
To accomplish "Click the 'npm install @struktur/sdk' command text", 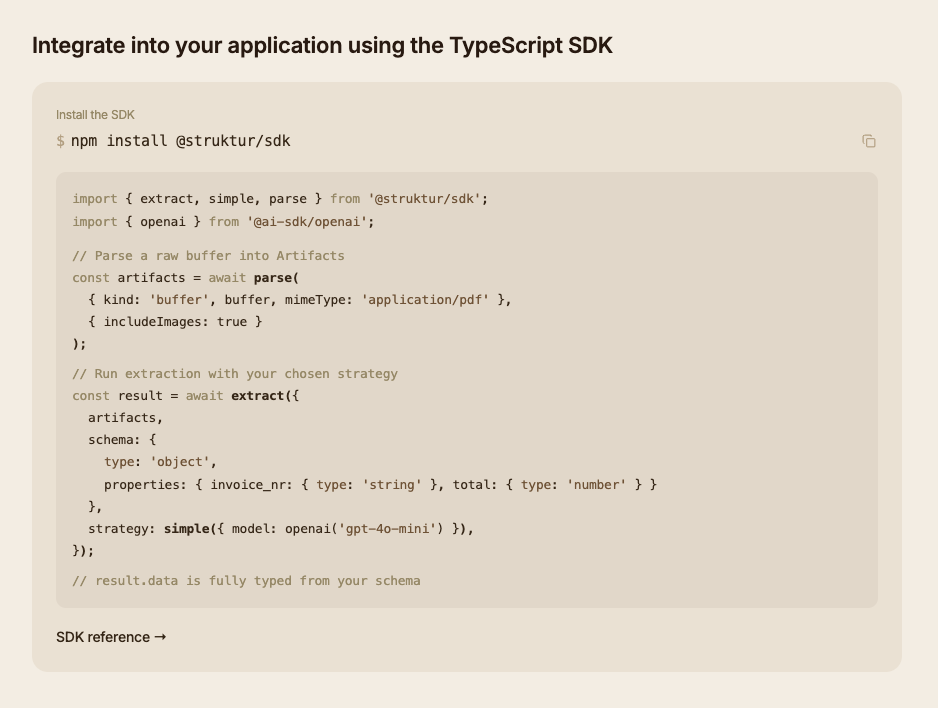I will point(181,141).
